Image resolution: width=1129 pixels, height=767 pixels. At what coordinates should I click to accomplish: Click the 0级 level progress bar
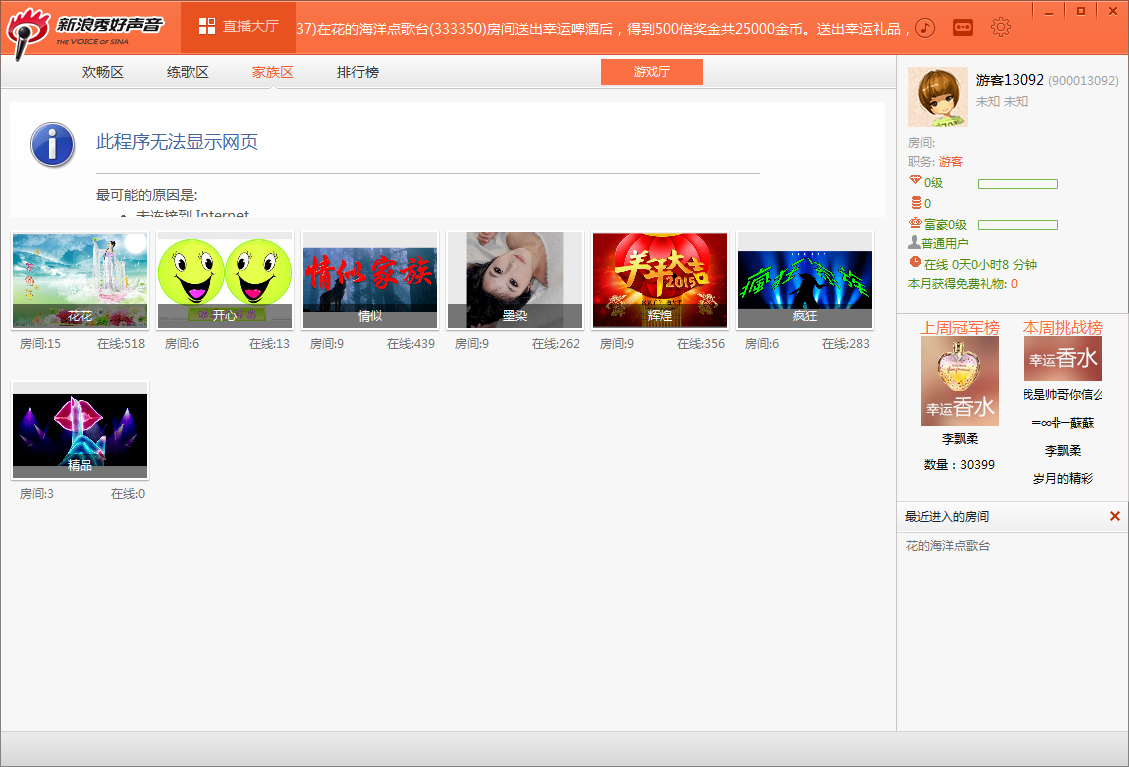coord(1017,184)
